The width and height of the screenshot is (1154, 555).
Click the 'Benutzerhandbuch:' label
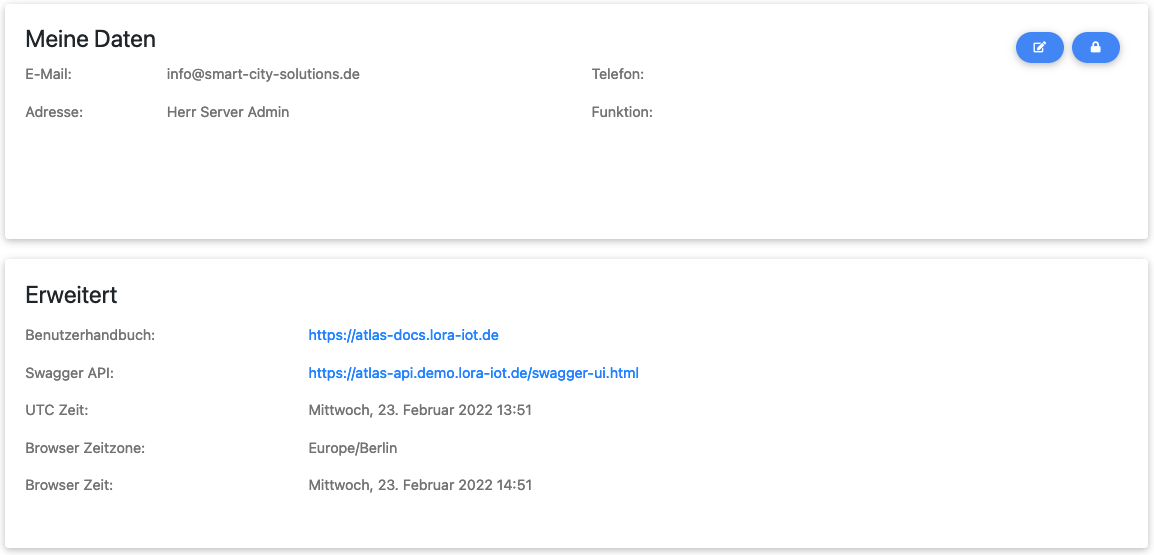90,336
